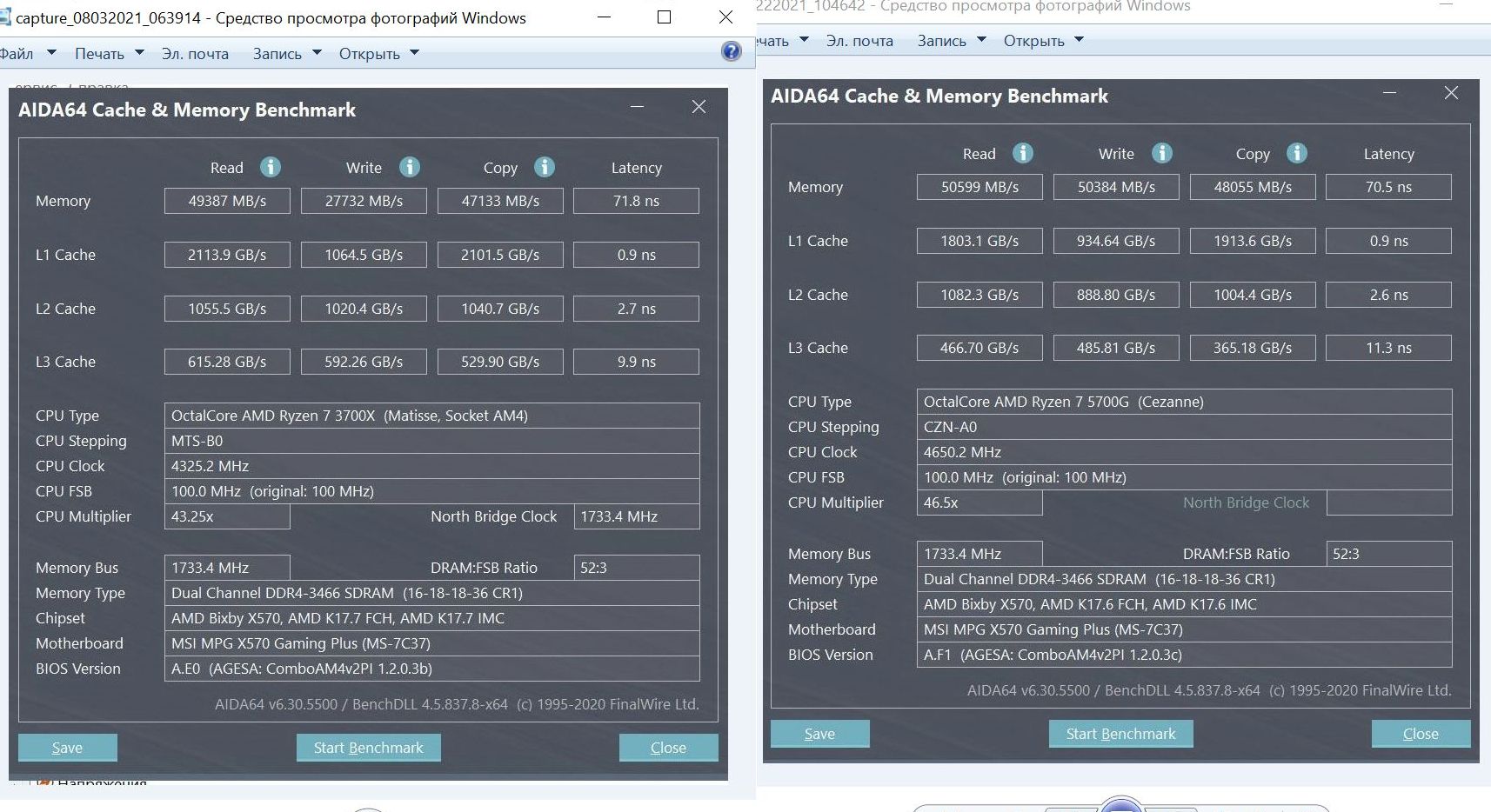1491x812 pixels.
Task: Click the L3 Cache copy value 529.90 GB/s
Action: click(500, 362)
